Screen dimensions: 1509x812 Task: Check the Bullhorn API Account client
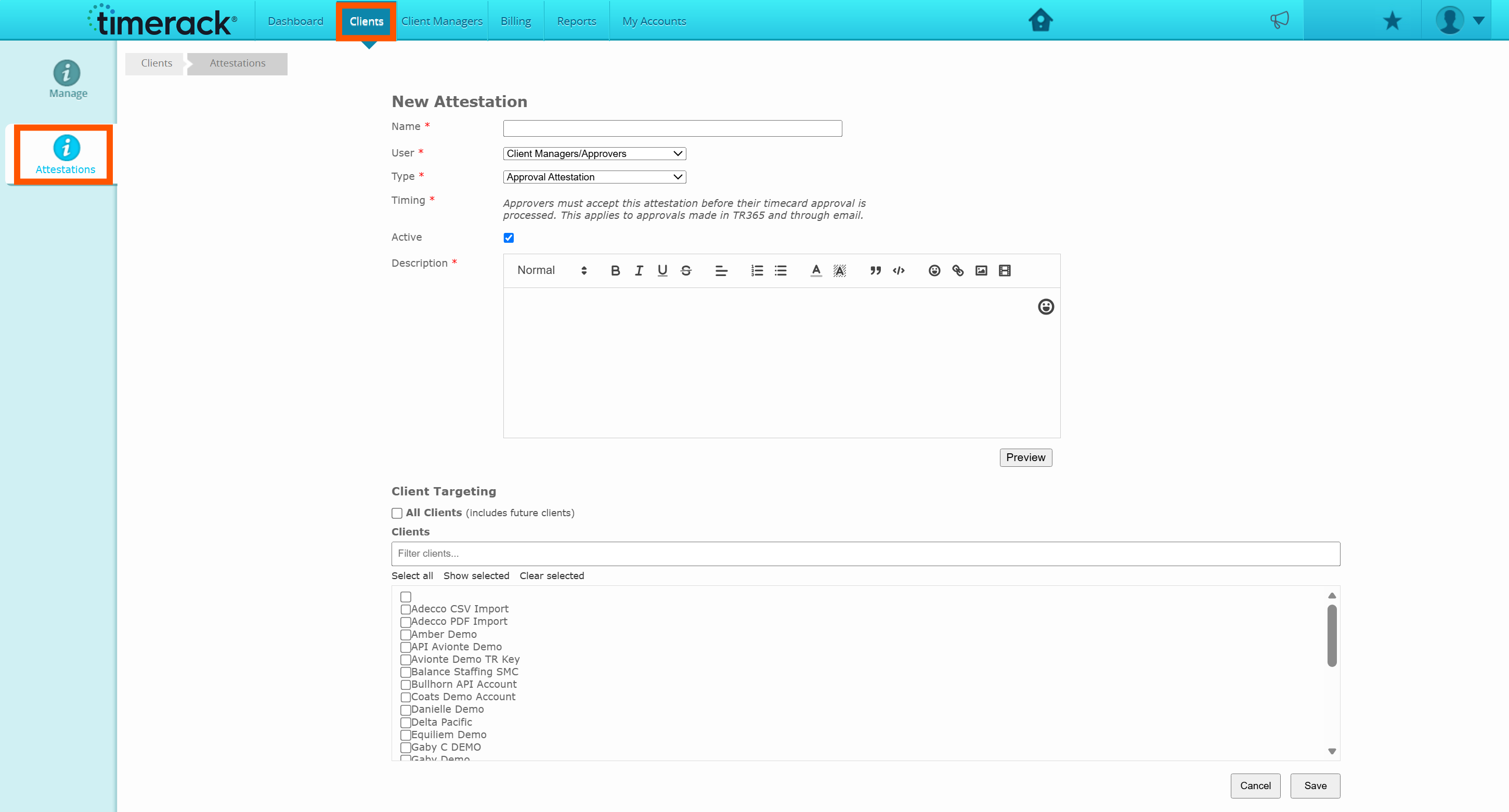(406, 685)
